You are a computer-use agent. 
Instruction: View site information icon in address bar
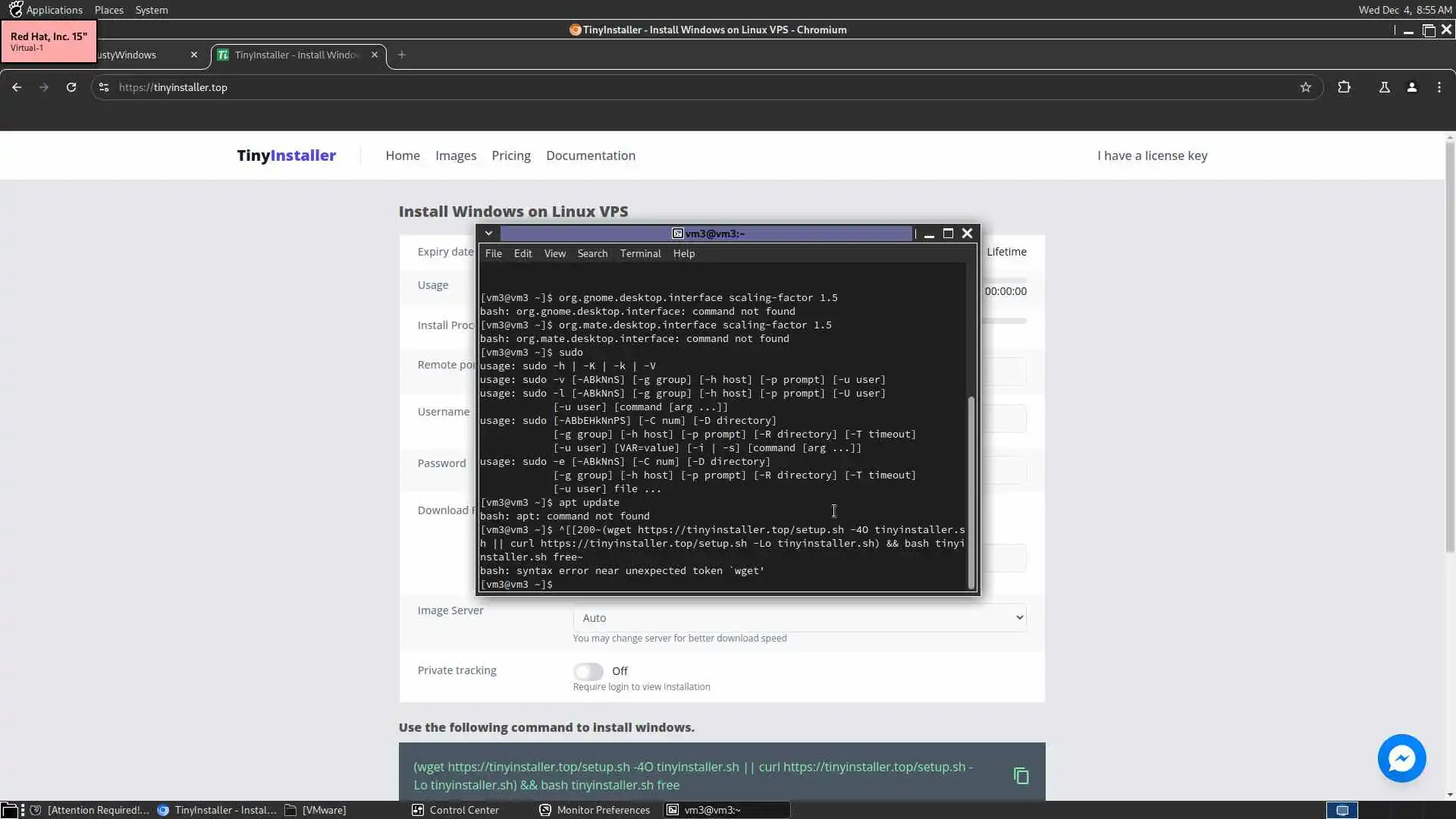click(x=104, y=87)
